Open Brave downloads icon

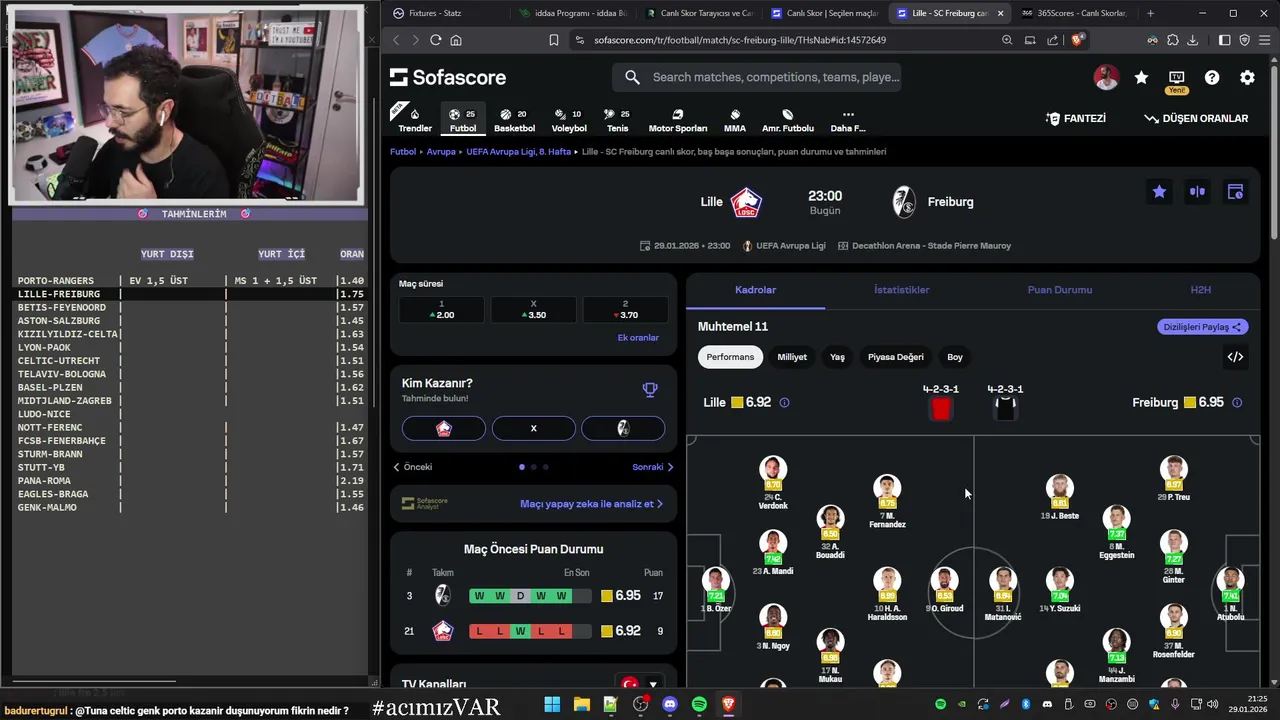(1193, 40)
